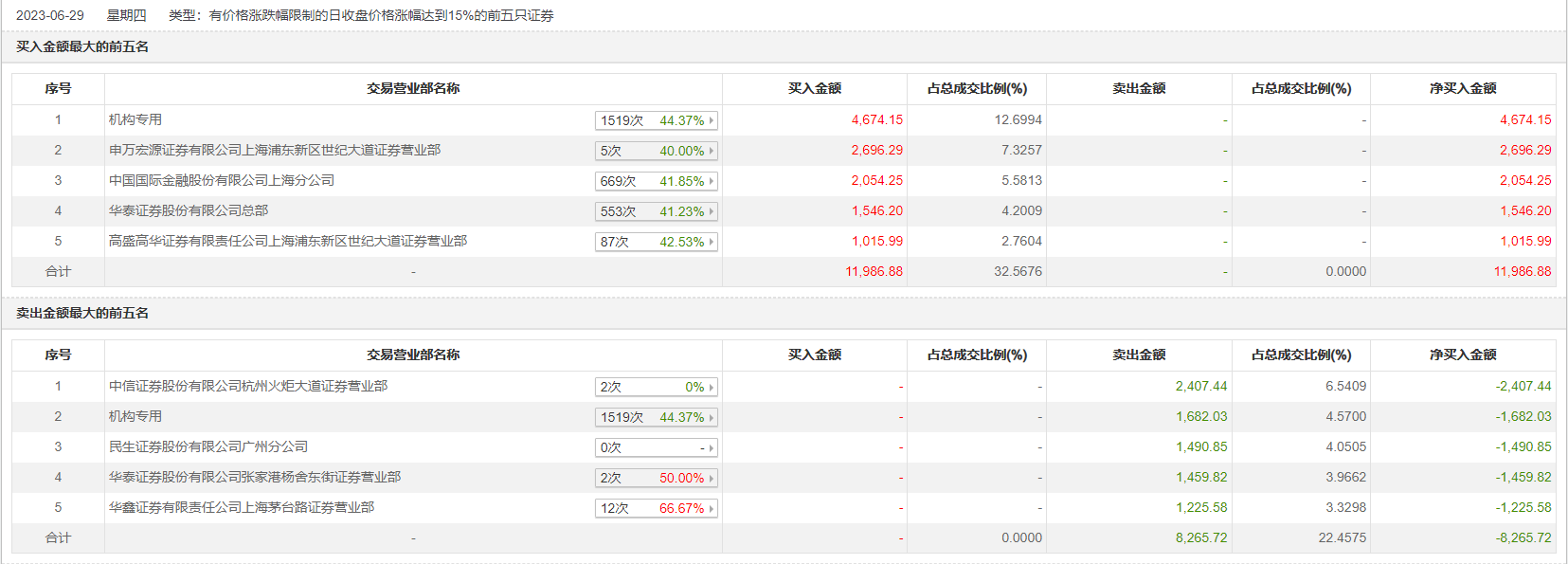
Task: Expand the 87次 42.53% dropdown
Action: 656,242
